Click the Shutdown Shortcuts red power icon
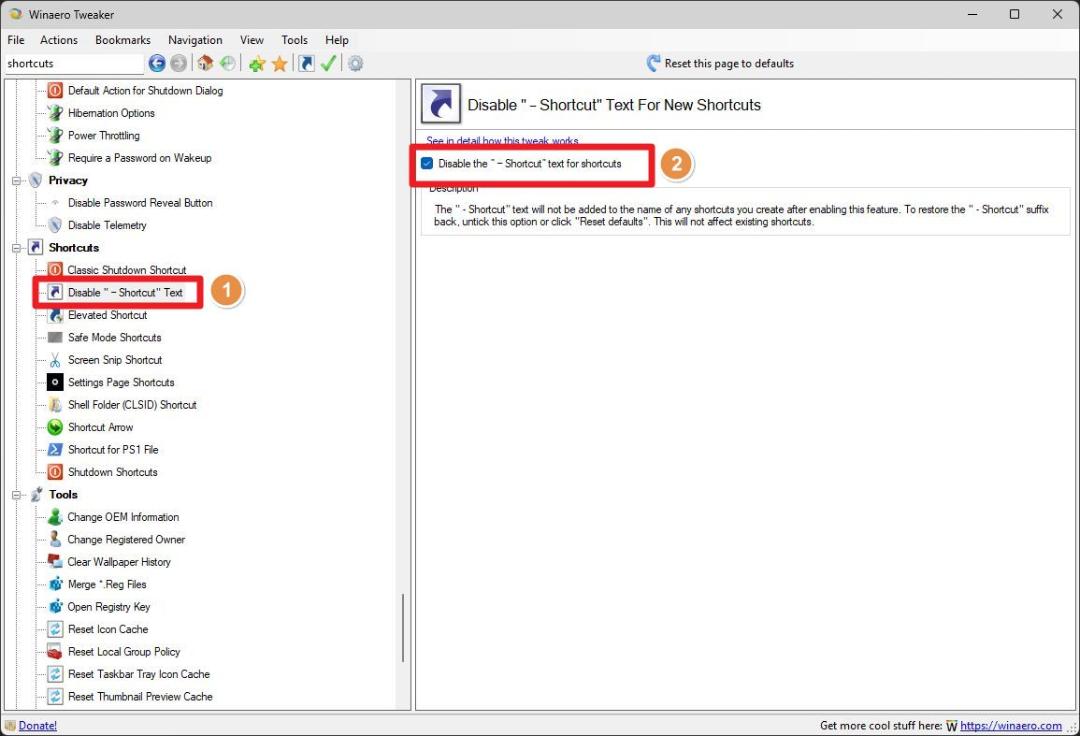The width and height of the screenshot is (1080, 736). coord(55,472)
